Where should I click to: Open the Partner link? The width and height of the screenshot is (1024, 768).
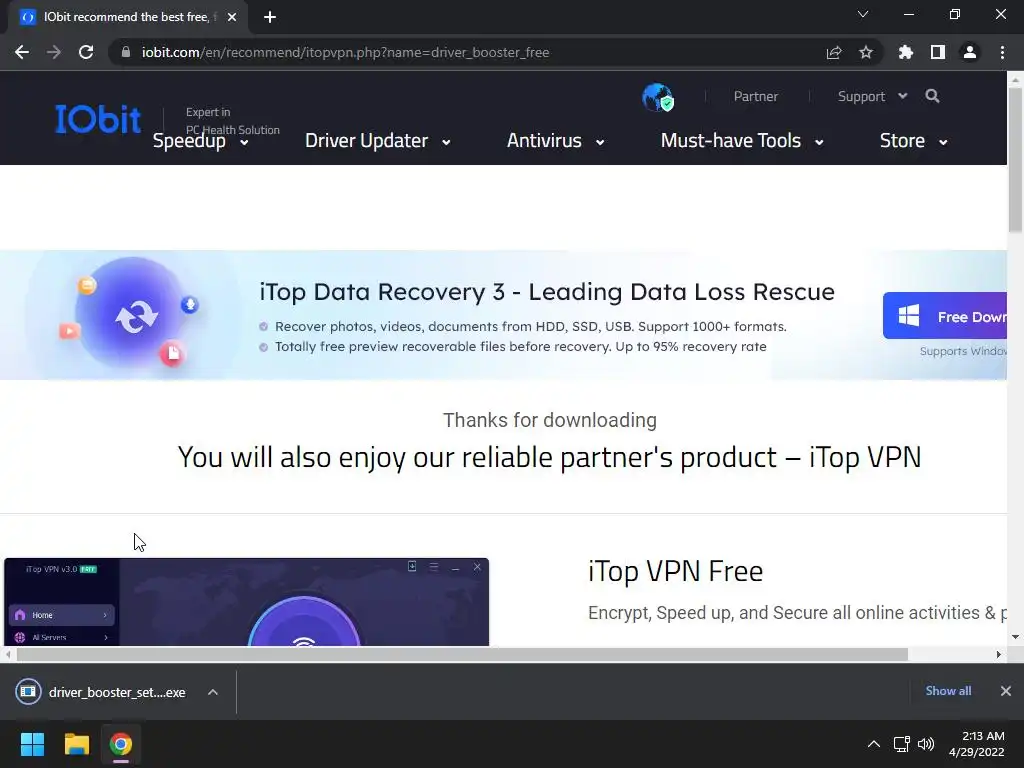pyautogui.click(x=756, y=97)
